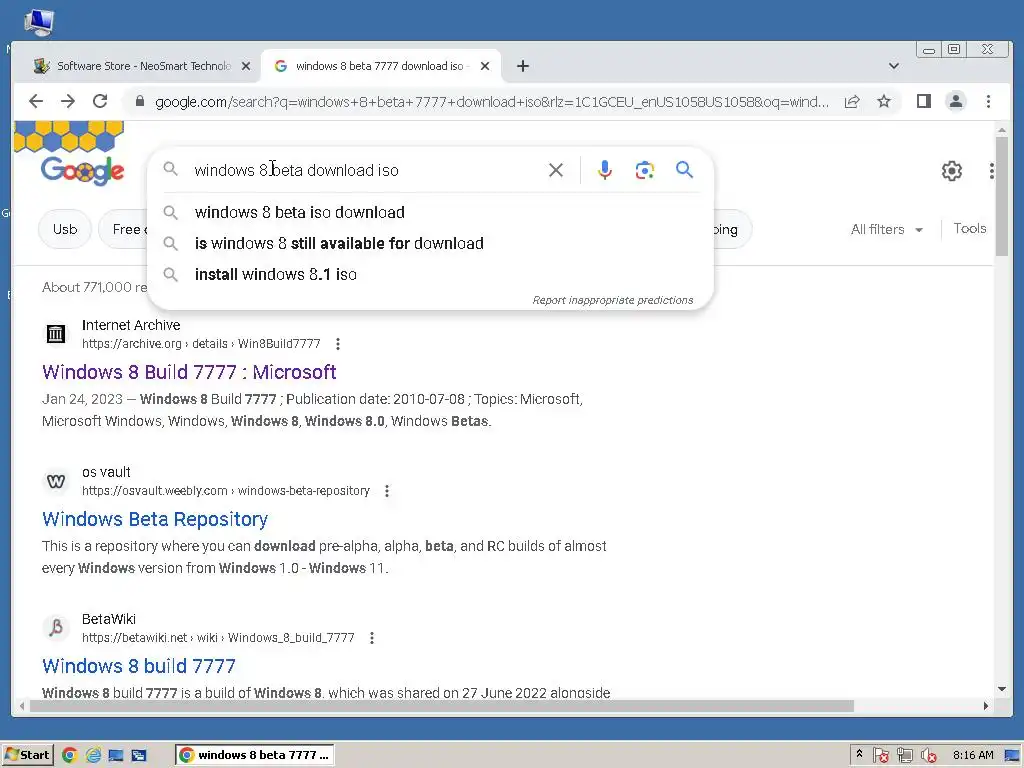This screenshot has width=1024, height=768.
Task: Go back to the previous page
Action: tap(36, 101)
